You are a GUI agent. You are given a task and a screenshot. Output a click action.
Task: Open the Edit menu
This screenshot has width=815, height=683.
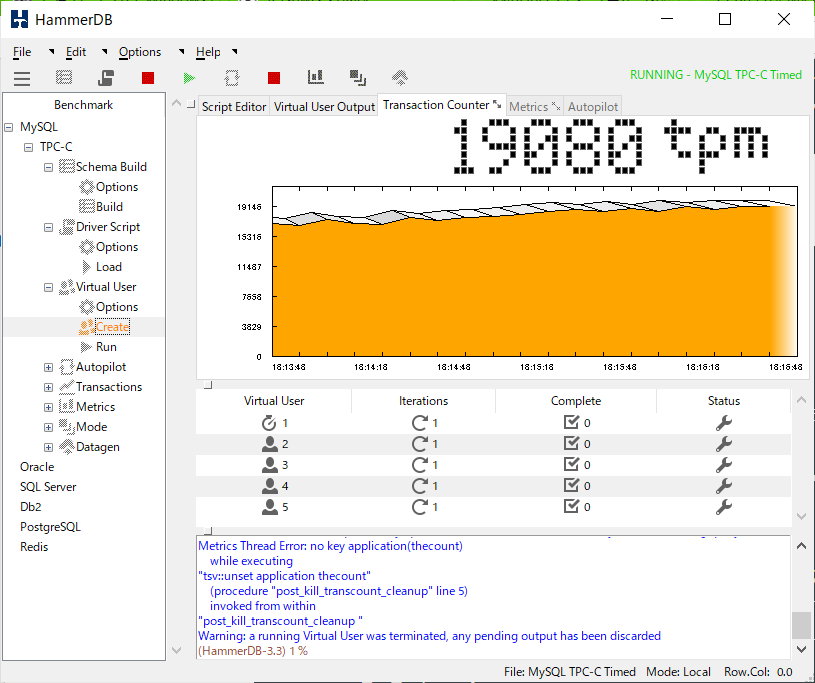76,52
